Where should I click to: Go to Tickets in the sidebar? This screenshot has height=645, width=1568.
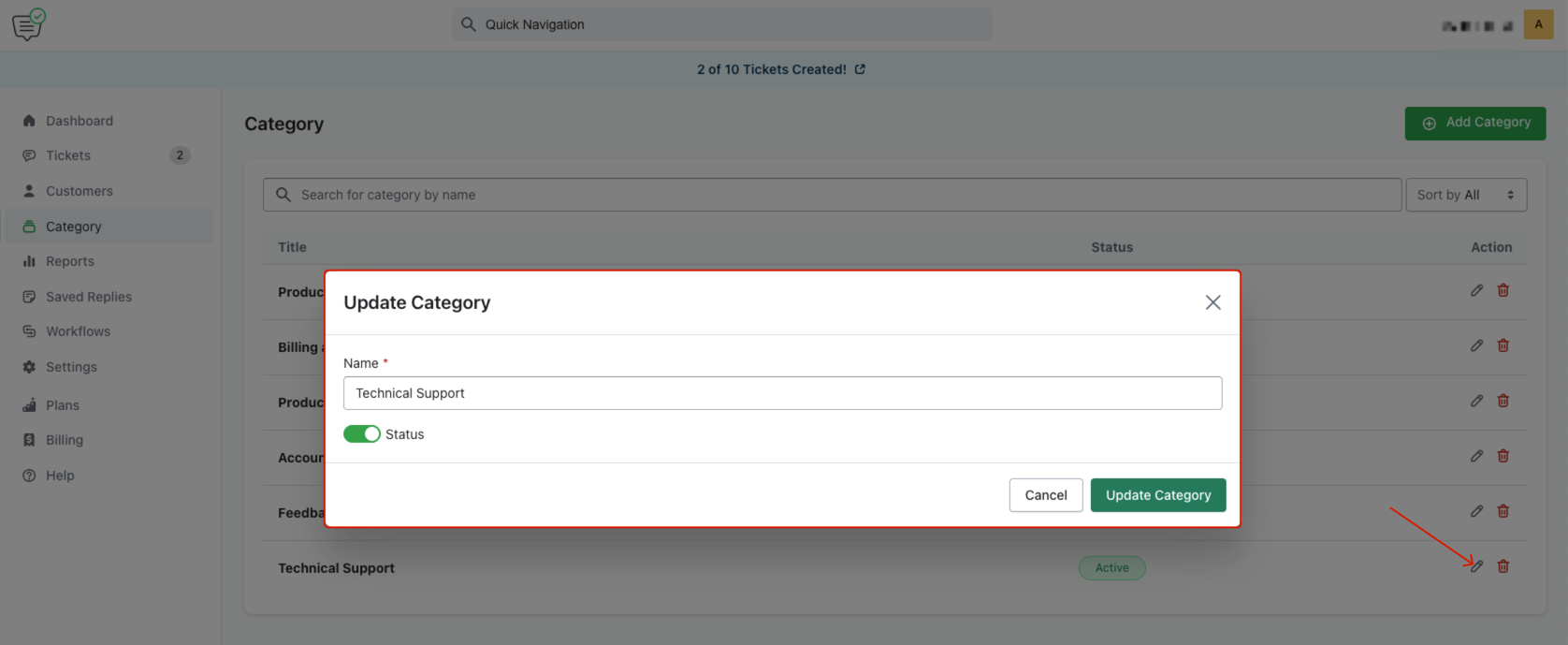[68, 155]
